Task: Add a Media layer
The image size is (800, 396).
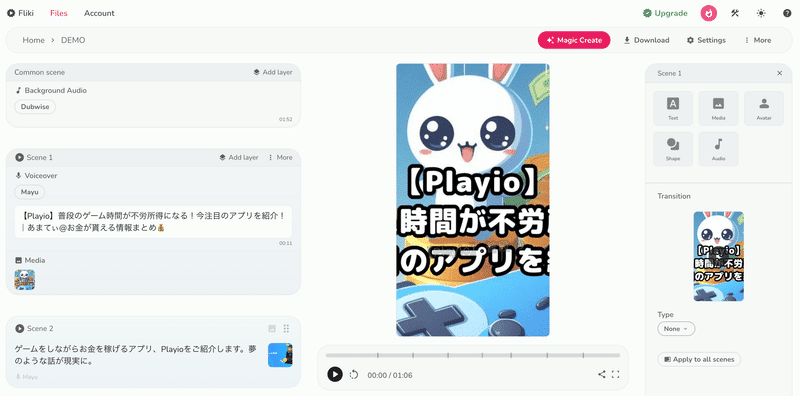Action: click(718, 108)
